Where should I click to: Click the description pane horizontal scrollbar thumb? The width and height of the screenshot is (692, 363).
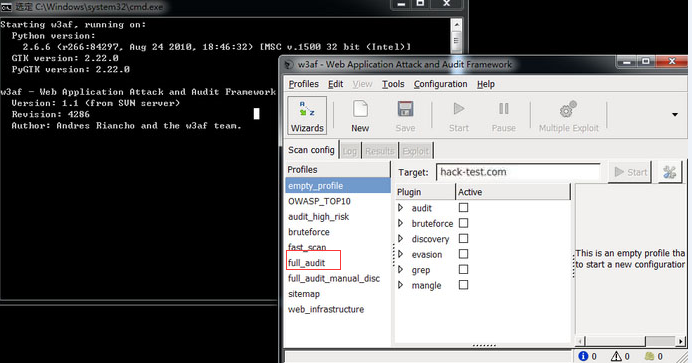[x=615, y=341]
